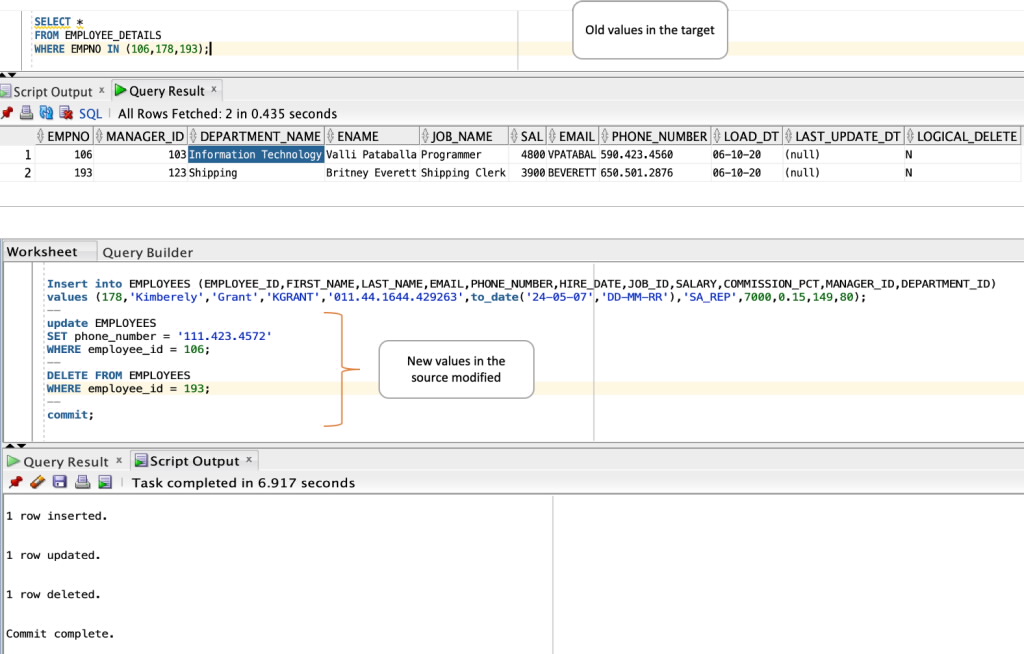
Task: Save the script output to a file
Action: (59, 482)
